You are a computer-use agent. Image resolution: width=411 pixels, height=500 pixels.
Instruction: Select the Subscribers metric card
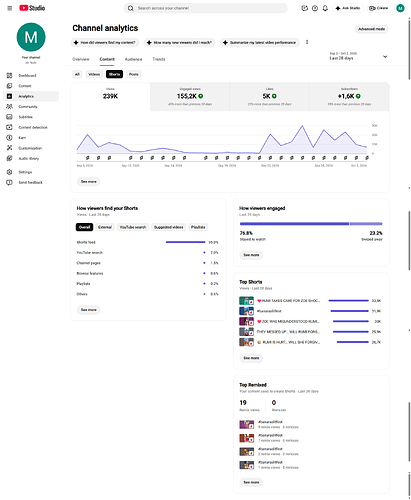(x=349, y=97)
